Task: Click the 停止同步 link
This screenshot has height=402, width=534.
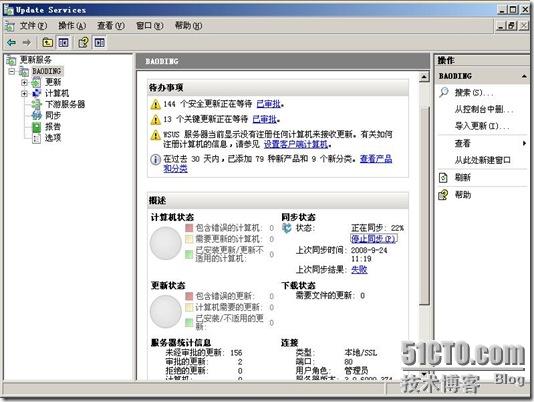Action: point(374,238)
